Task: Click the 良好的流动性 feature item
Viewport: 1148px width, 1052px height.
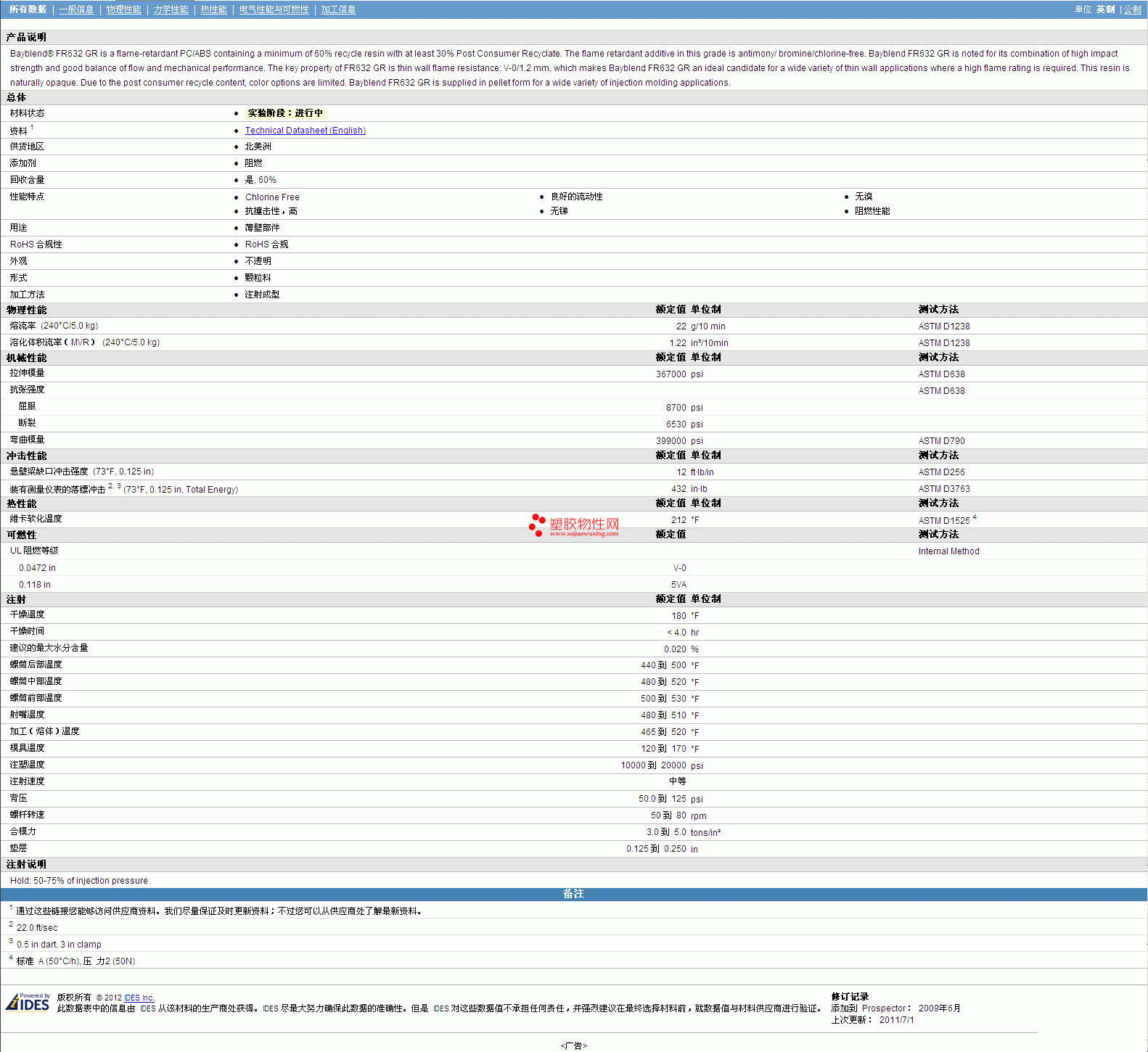Action: click(576, 197)
